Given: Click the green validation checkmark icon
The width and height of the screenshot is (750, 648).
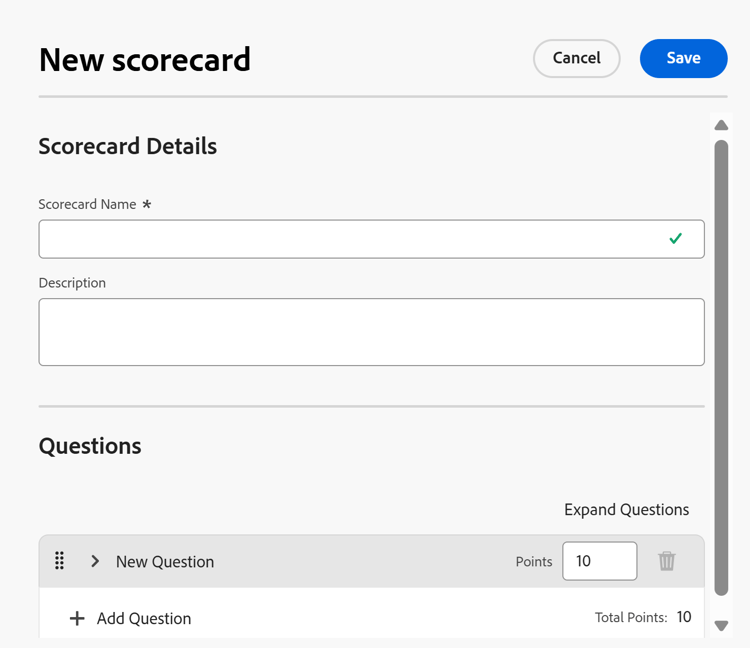Looking at the screenshot, I should pyautogui.click(x=675, y=238).
